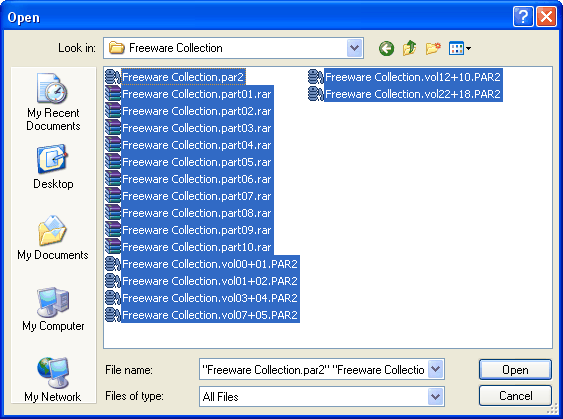Image resolution: width=563 pixels, height=419 pixels.
Task: Click the green Back navigation arrow icon
Action: pyautogui.click(x=386, y=48)
